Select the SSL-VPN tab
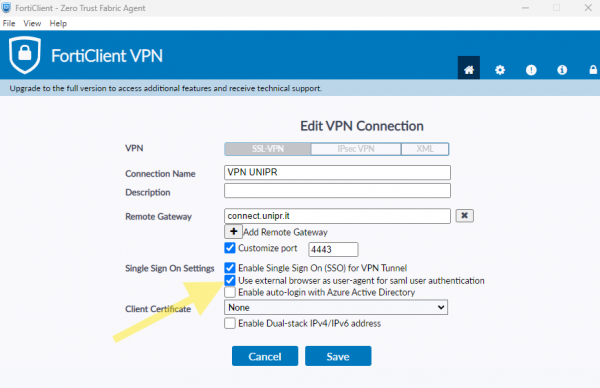The width and height of the screenshot is (600, 388). [x=268, y=149]
